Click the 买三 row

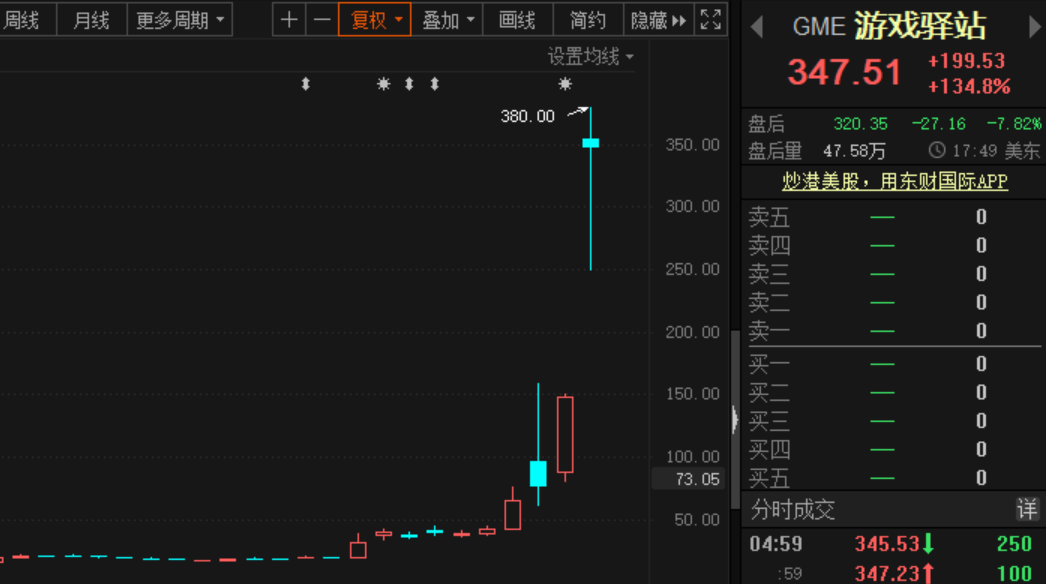click(894, 420)
